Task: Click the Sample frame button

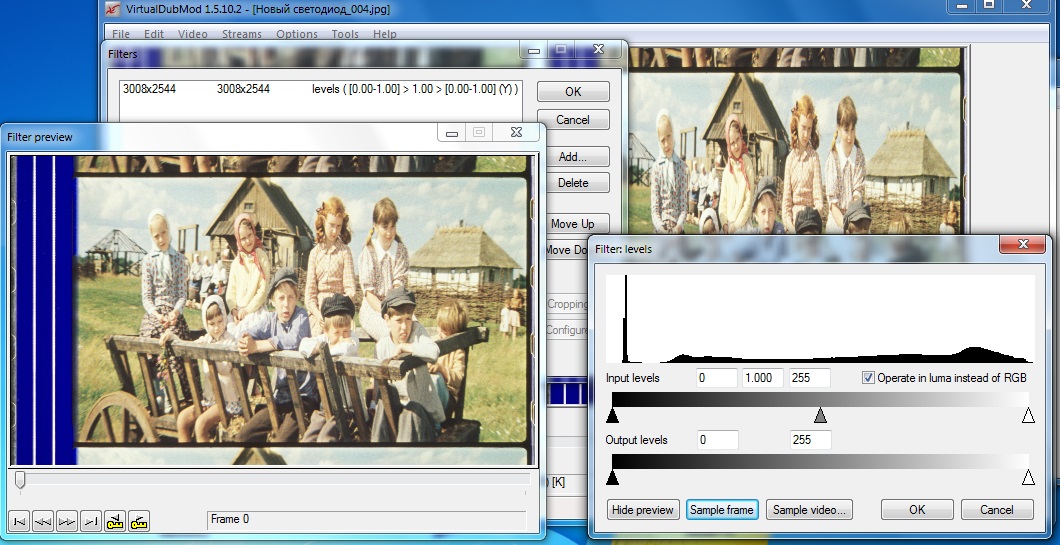Action: [x=721, y=510]
